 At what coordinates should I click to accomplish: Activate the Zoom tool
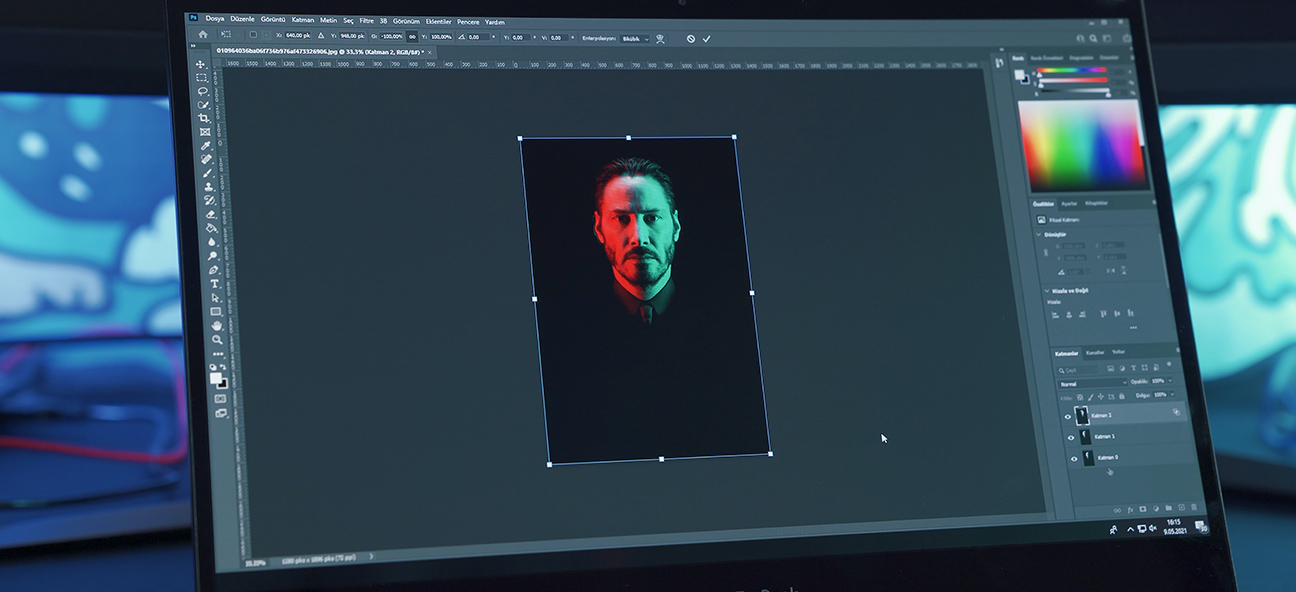click(217, 339)
